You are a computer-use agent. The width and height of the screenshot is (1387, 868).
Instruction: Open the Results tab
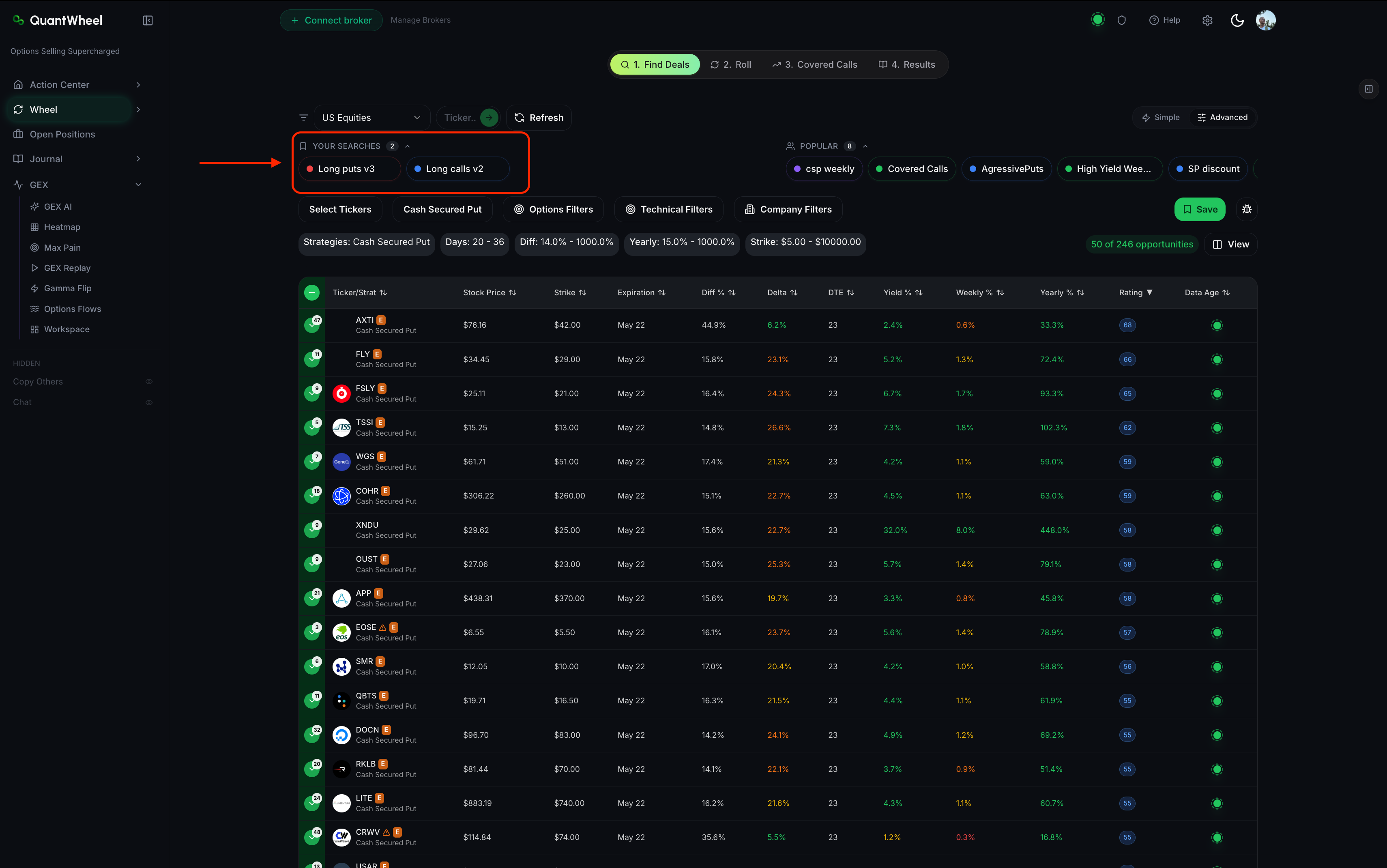[907, 65]
